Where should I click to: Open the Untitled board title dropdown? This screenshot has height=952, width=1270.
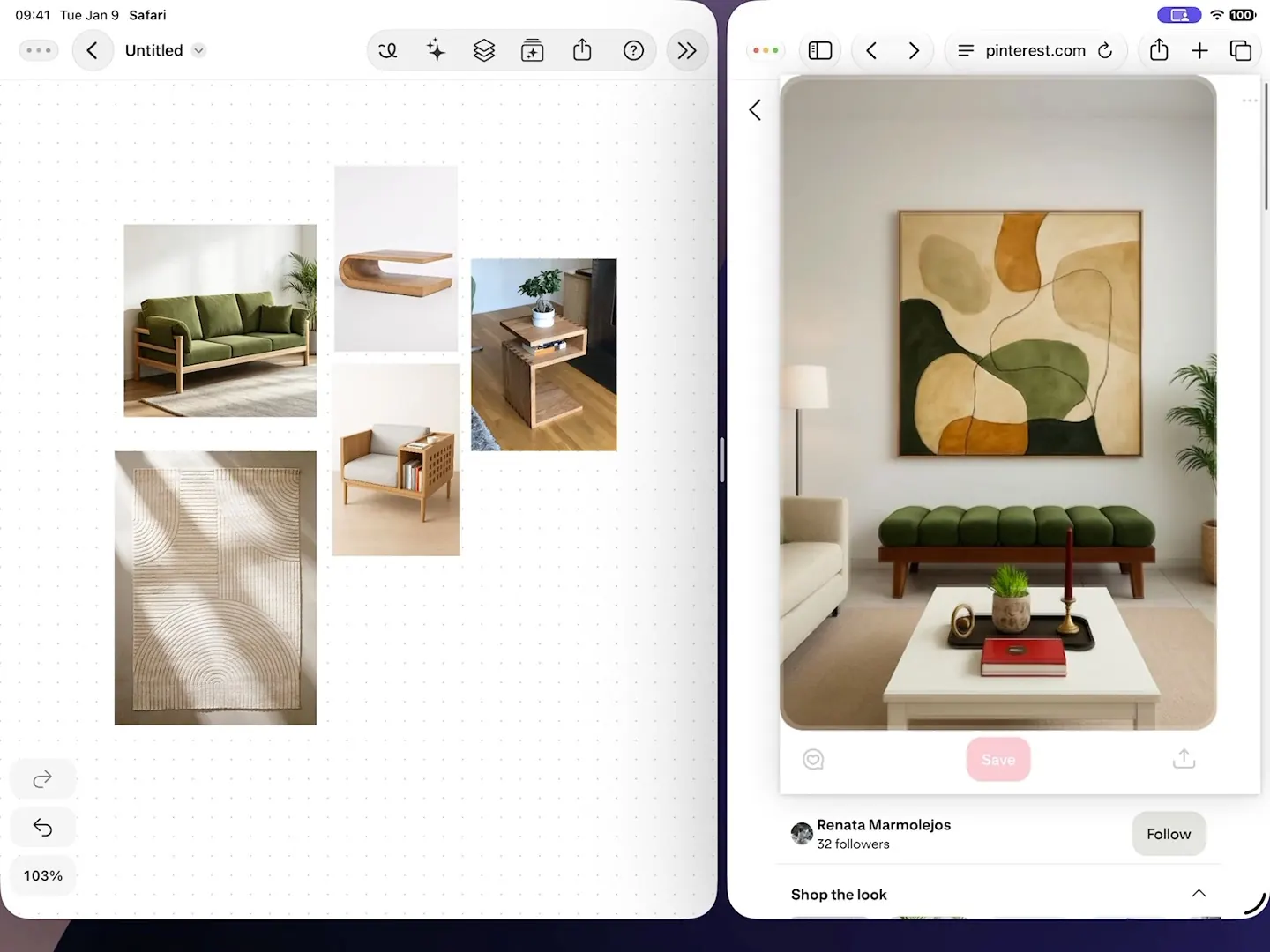pyautogui.click(x=199, y=50)
